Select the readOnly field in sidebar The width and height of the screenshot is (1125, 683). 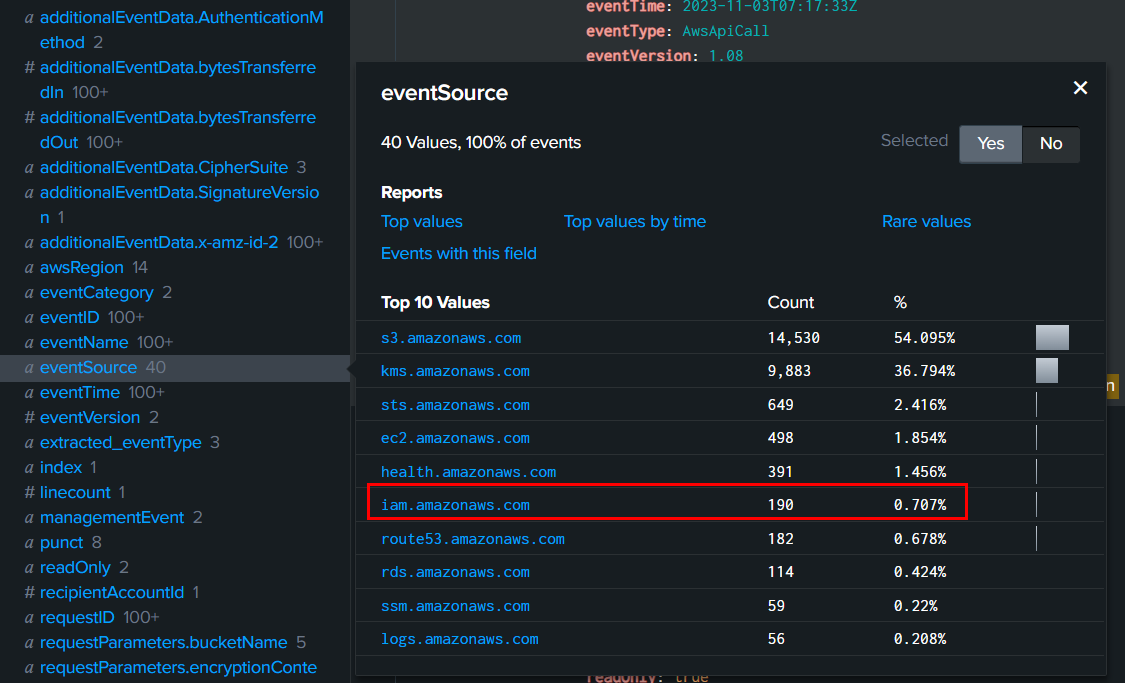(75, 568)
